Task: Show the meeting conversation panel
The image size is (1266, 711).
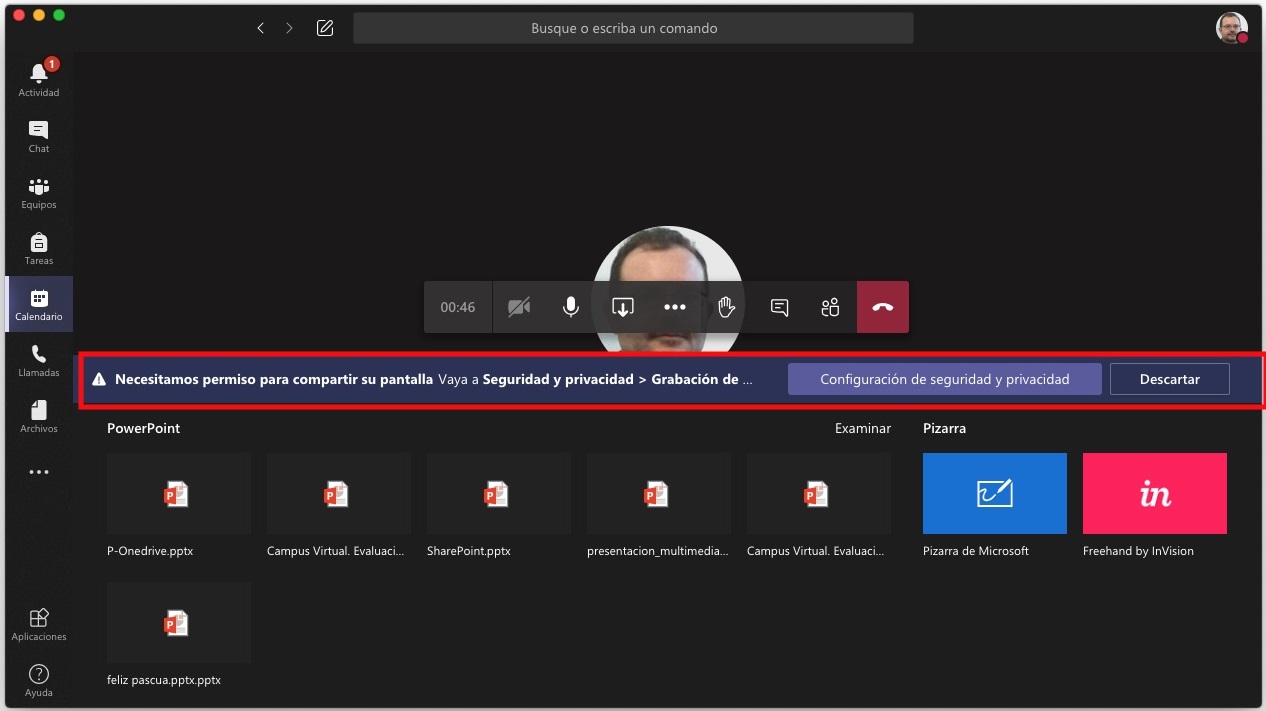Action: [x=779, y=307]
